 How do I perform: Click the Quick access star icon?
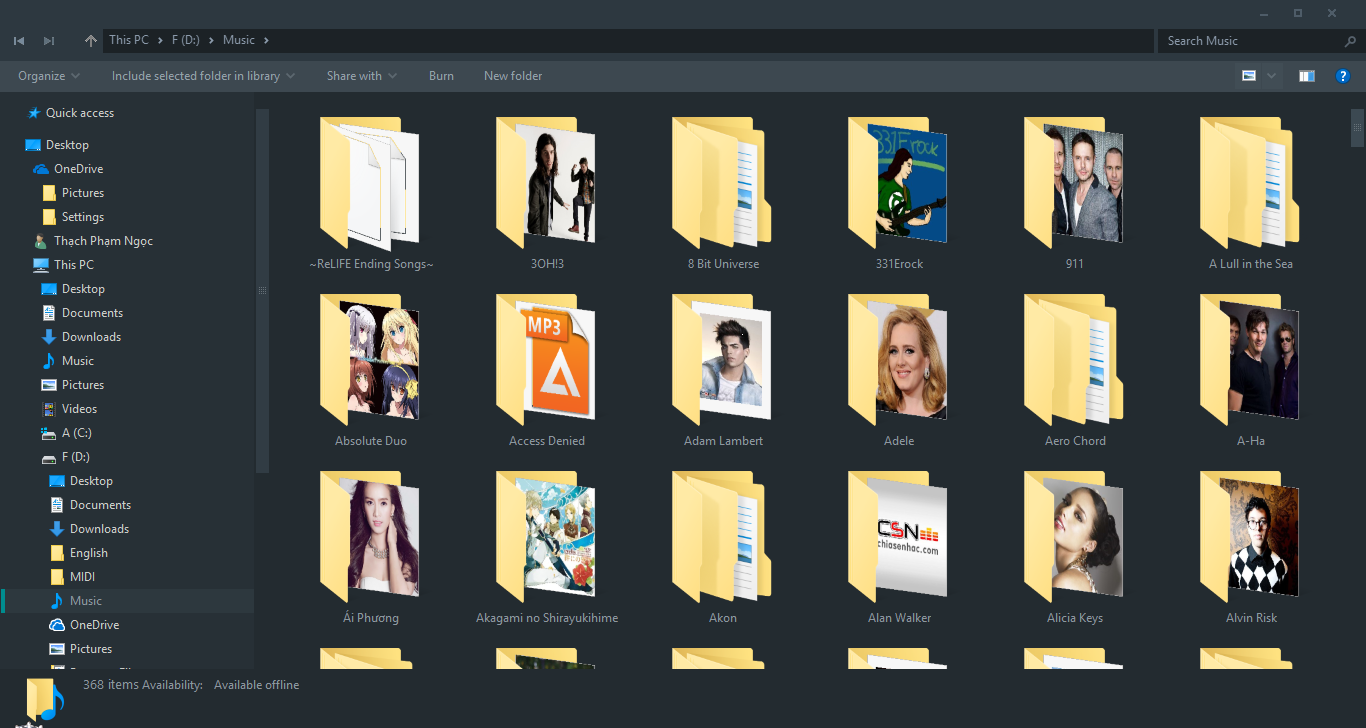[x=34, y=113]
